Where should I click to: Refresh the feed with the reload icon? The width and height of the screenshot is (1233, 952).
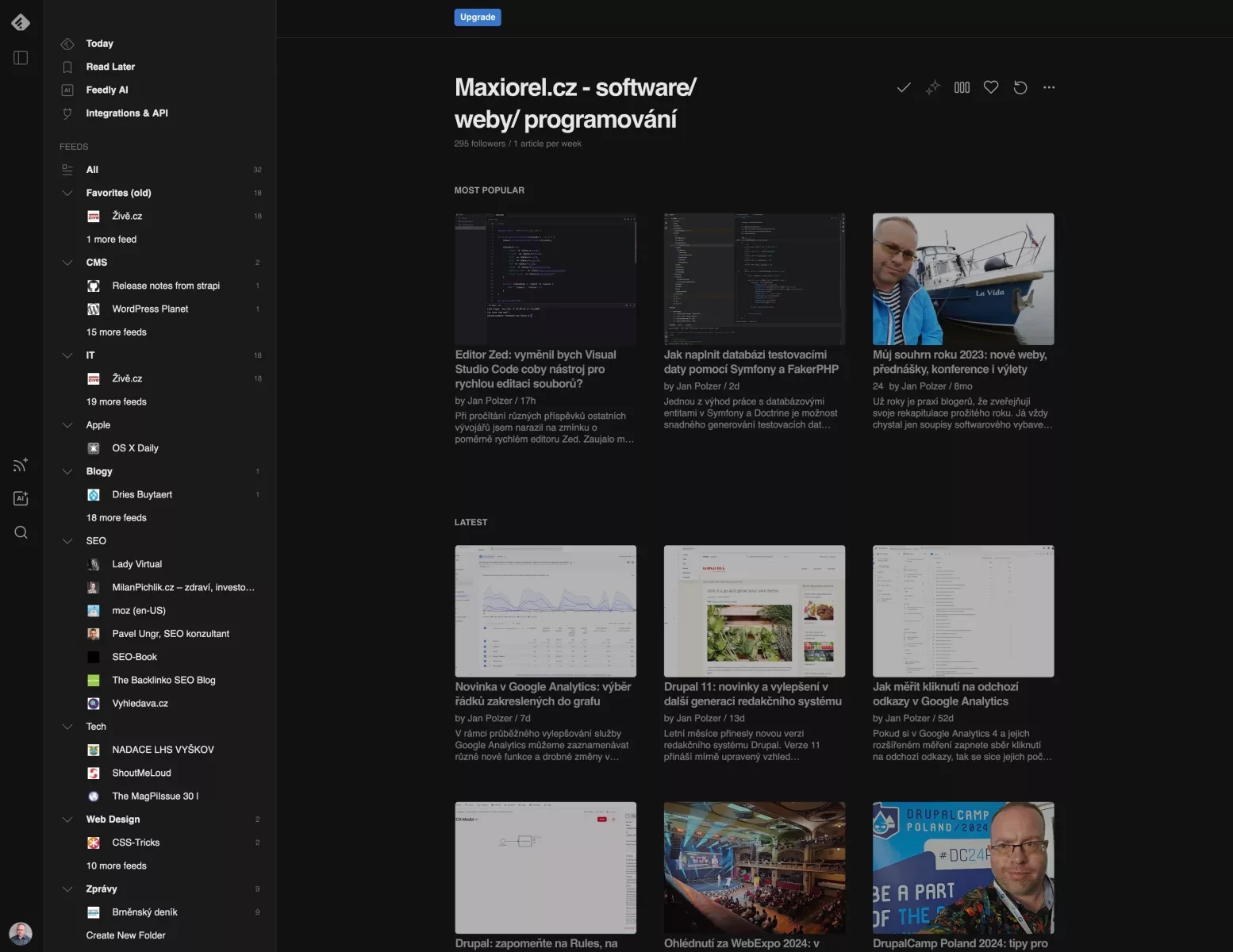click(x=1020, y=87)
